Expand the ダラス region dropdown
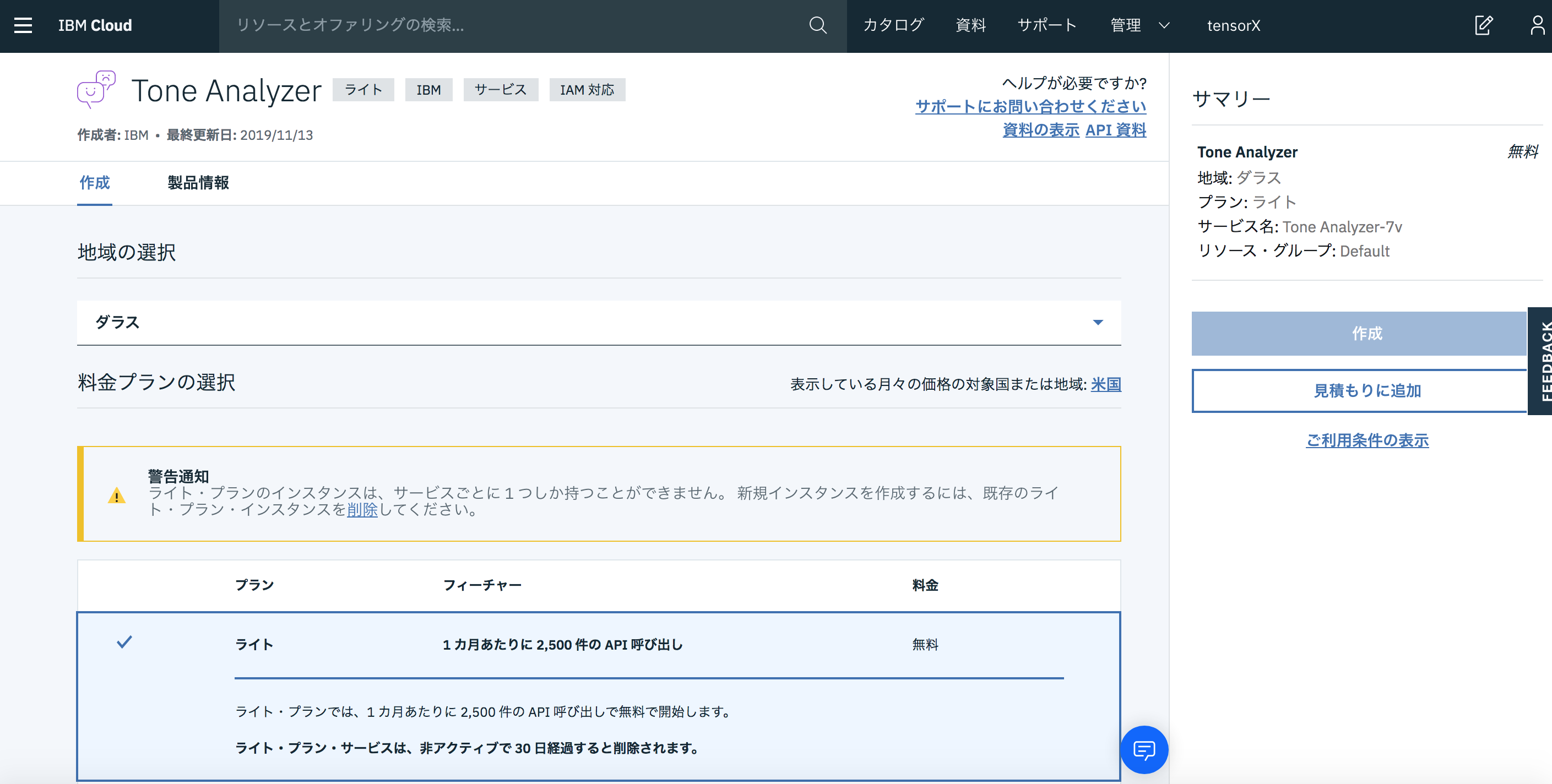The image size is (1552, 784). 599,323
